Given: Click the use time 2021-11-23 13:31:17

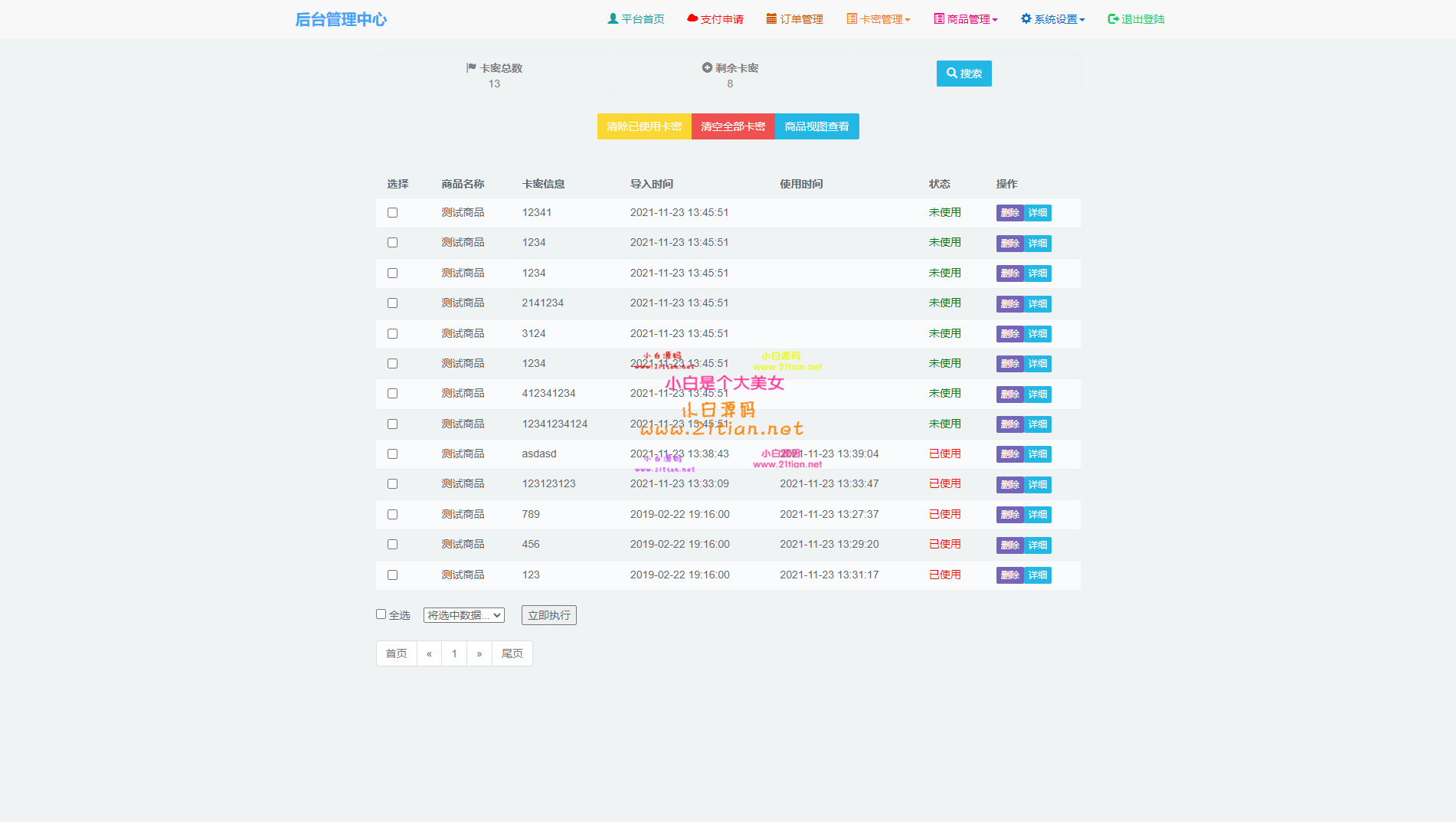Looking at the screenshot, I should point(829,575).
